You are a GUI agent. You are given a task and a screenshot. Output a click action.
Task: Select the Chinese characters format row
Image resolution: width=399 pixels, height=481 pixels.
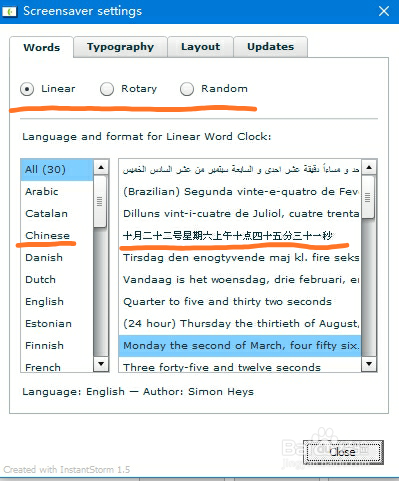coord(240,236)
